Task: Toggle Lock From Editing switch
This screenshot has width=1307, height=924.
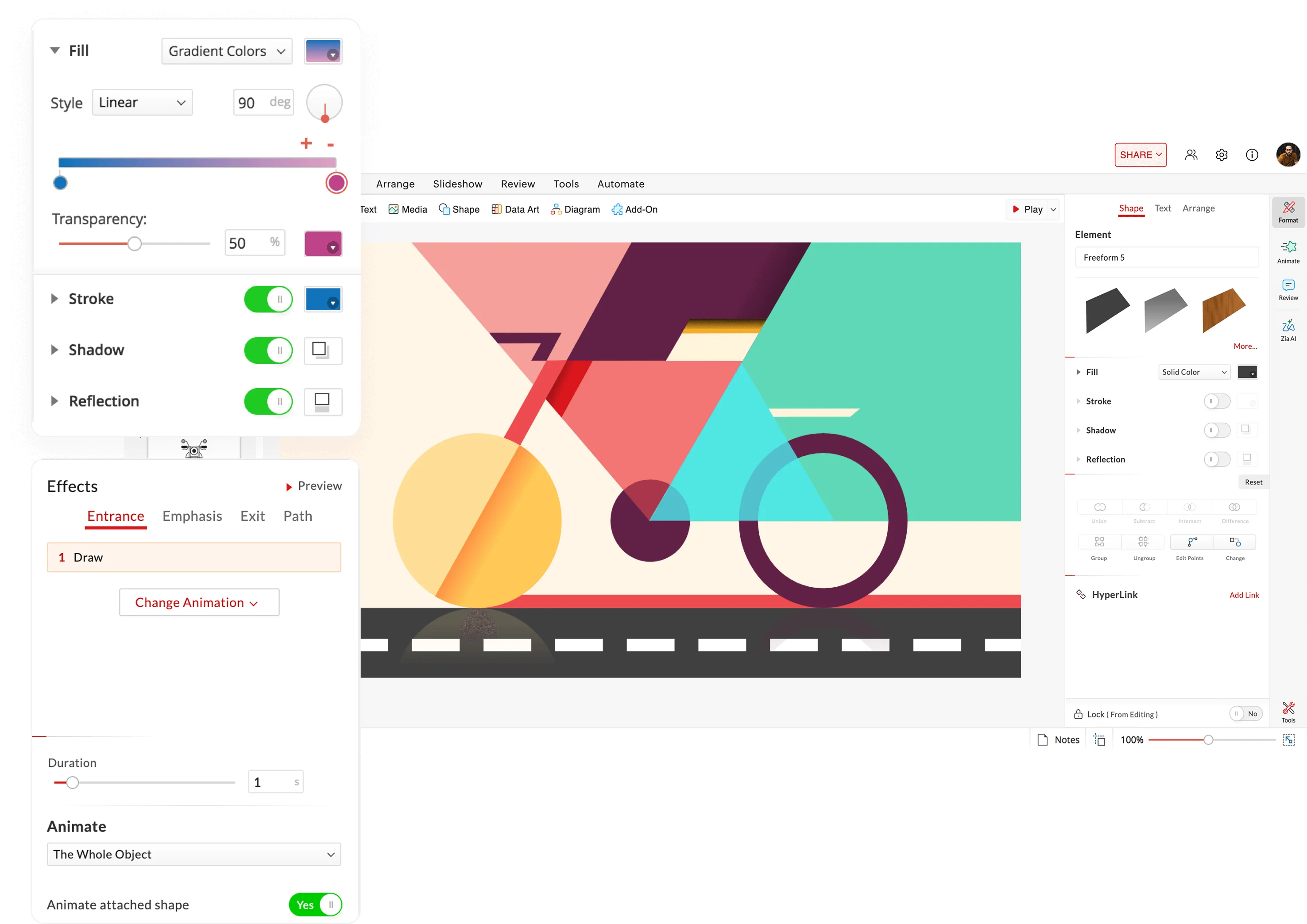Action: click(1245, 714)
